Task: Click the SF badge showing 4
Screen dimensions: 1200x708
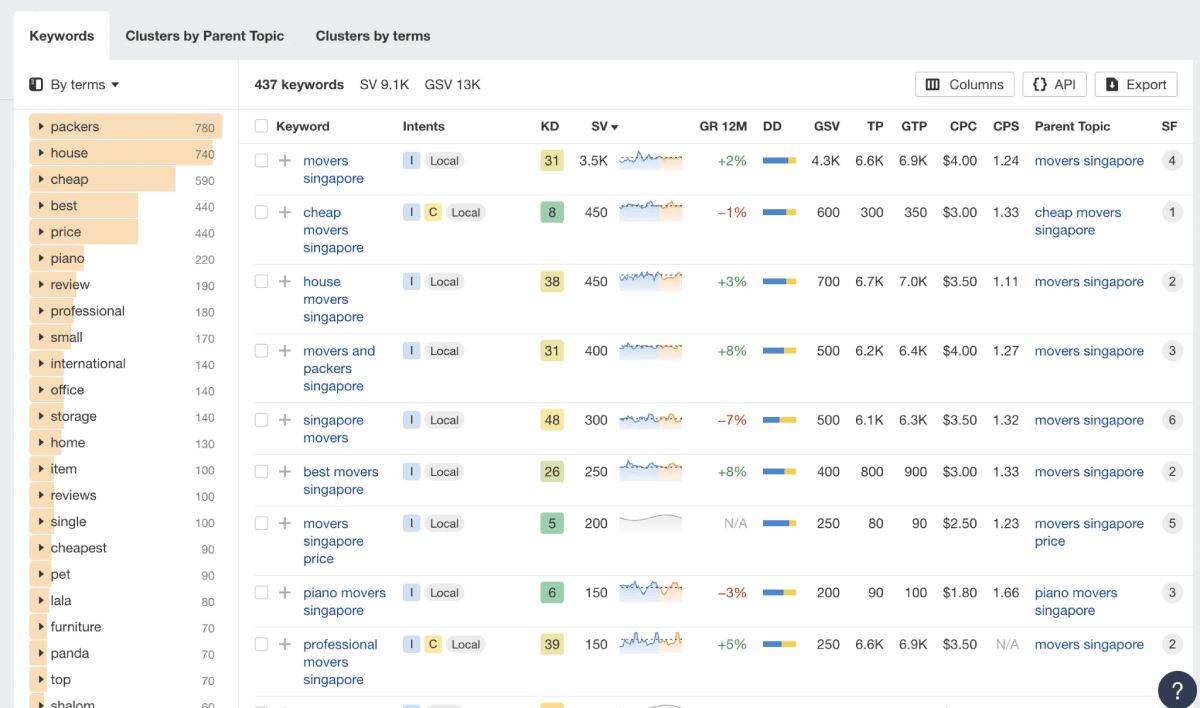Action: click(1172, 161)
